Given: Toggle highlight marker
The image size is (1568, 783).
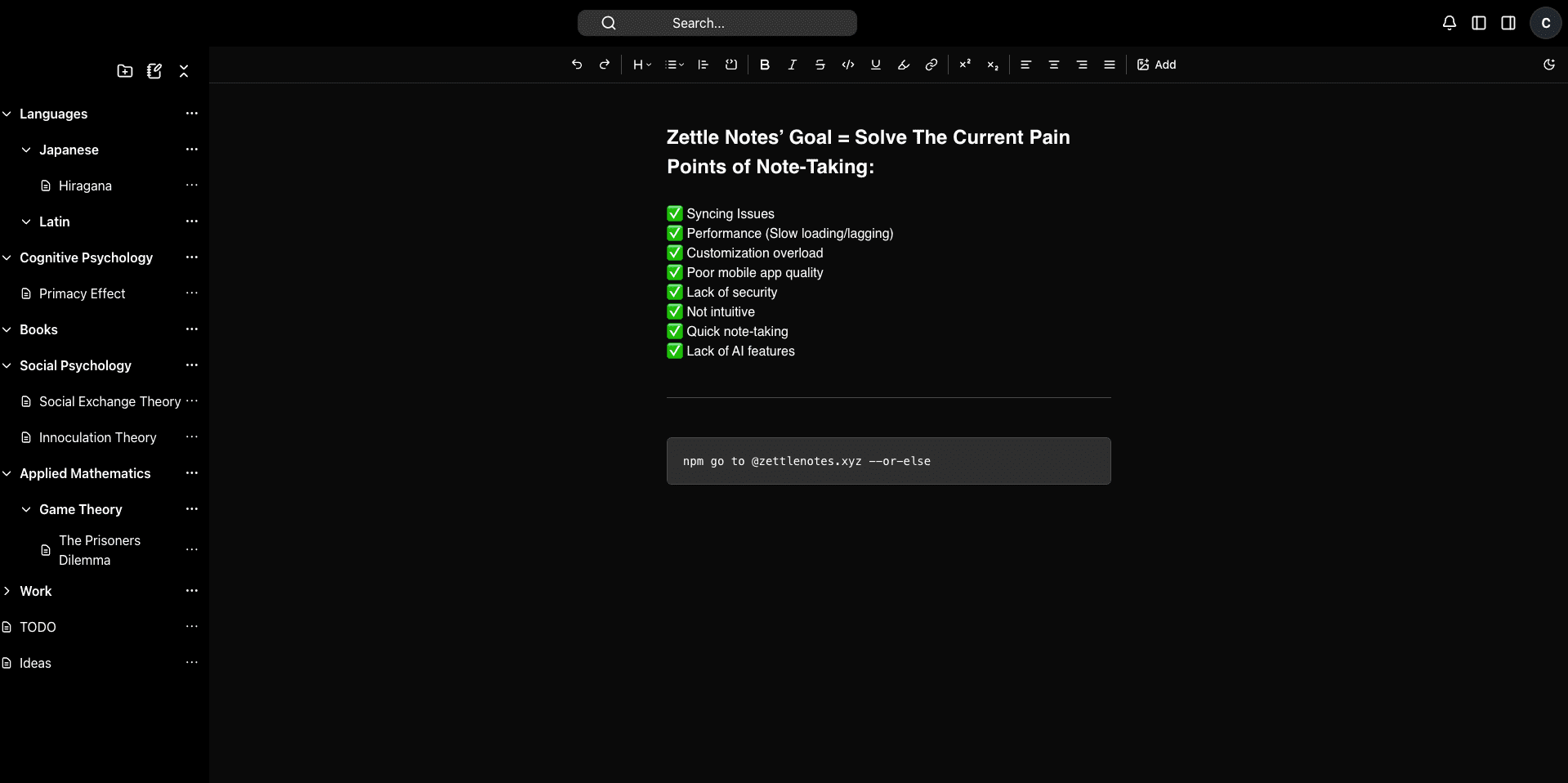Looking at the screenshot, I should click(x=904, y=65).
